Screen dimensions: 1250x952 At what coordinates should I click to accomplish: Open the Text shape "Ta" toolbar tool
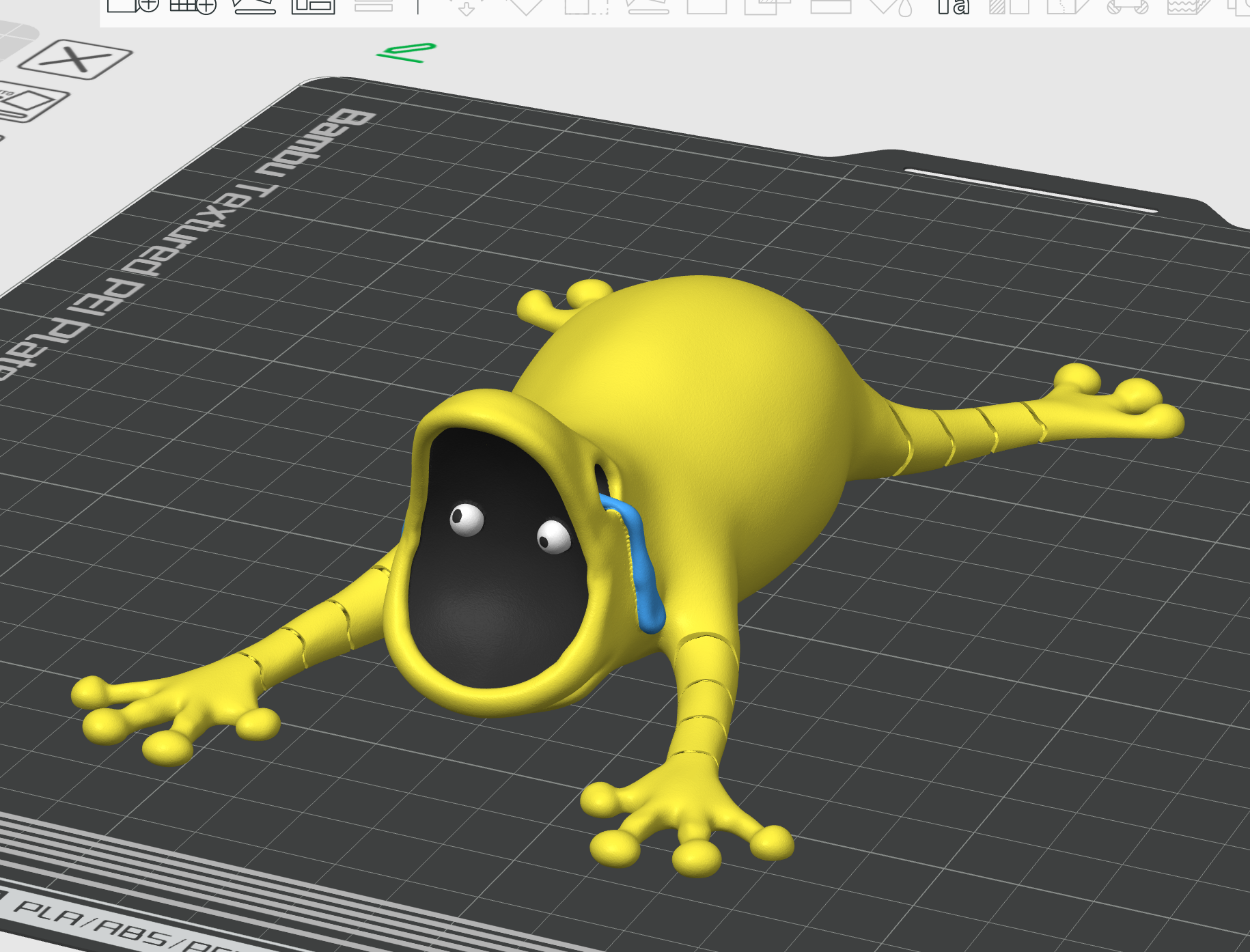953,6
